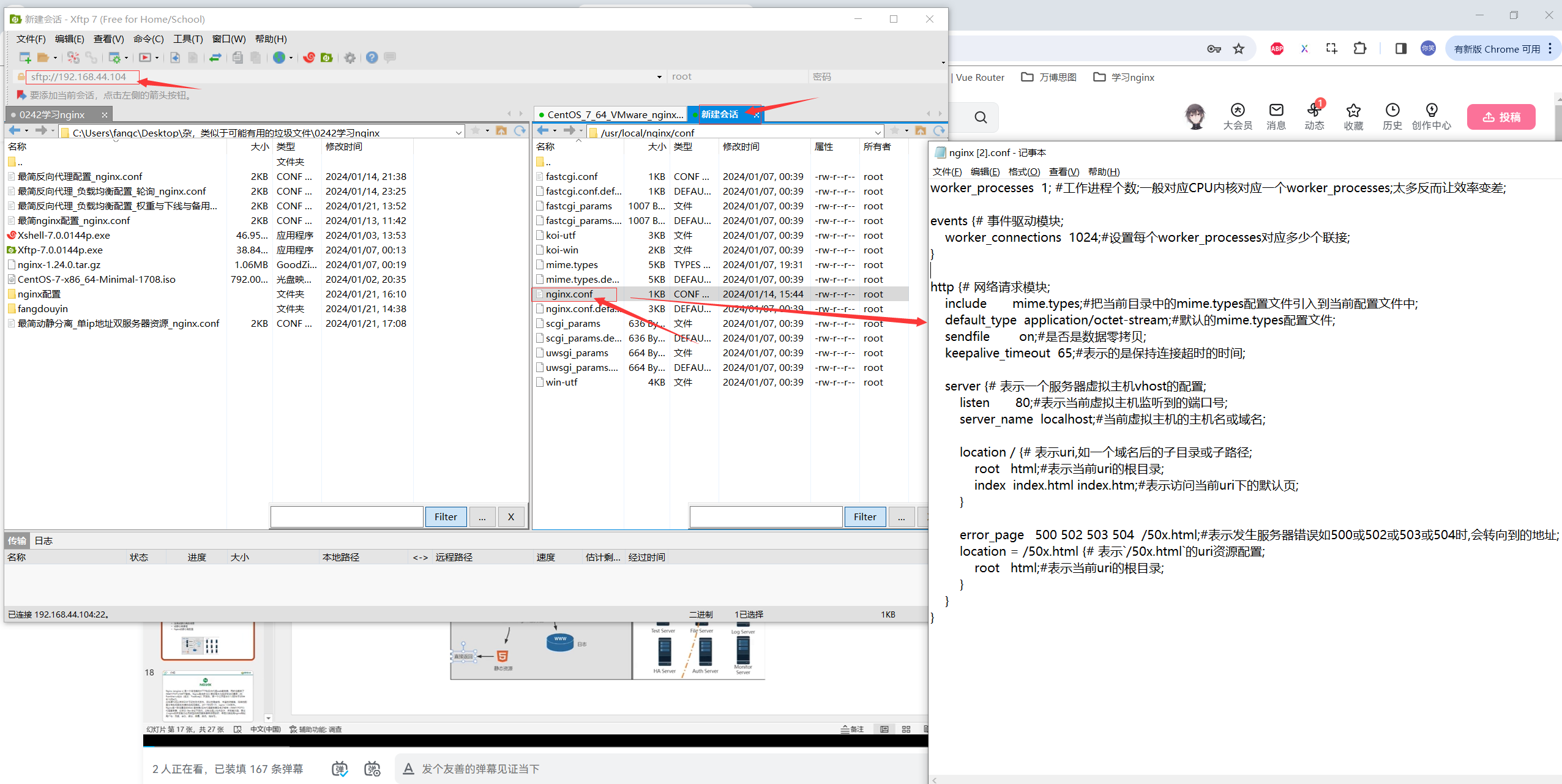Open Chrome extensions puzzle icon
1562x784 pixels.
tap(1360, 48)
